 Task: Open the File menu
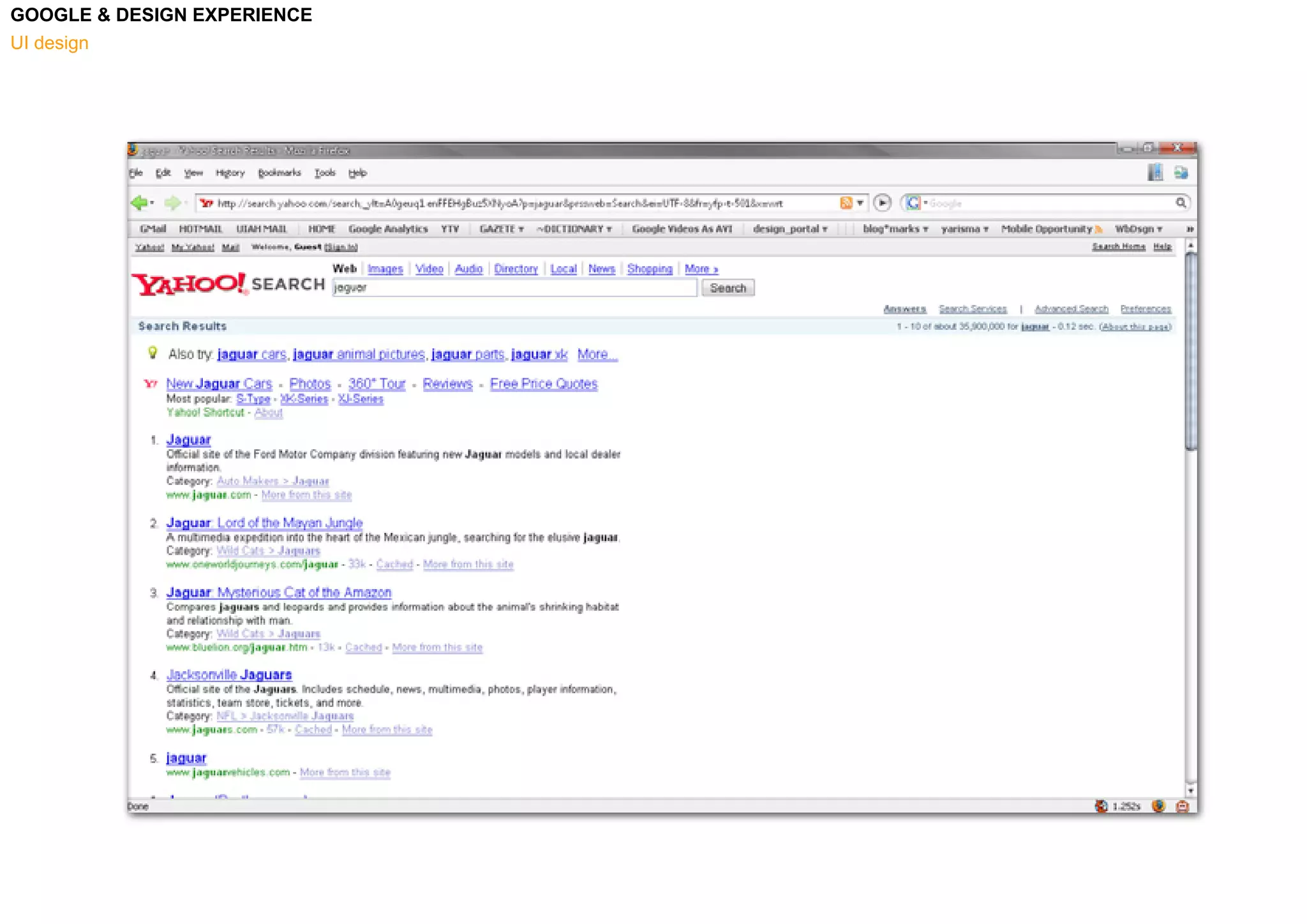click(x=136, y=173)
